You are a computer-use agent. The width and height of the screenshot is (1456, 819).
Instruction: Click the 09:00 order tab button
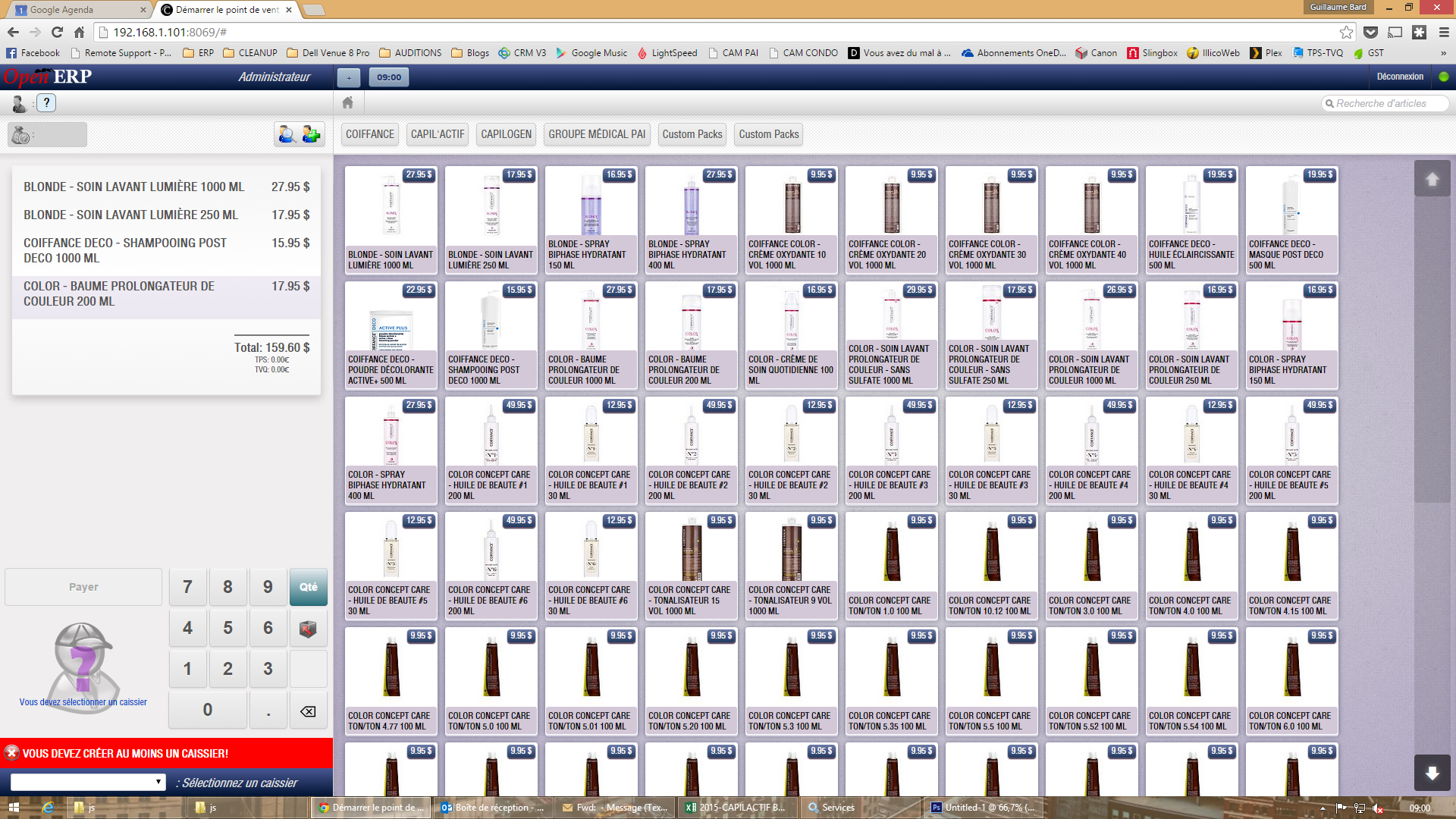coord(389,77)
